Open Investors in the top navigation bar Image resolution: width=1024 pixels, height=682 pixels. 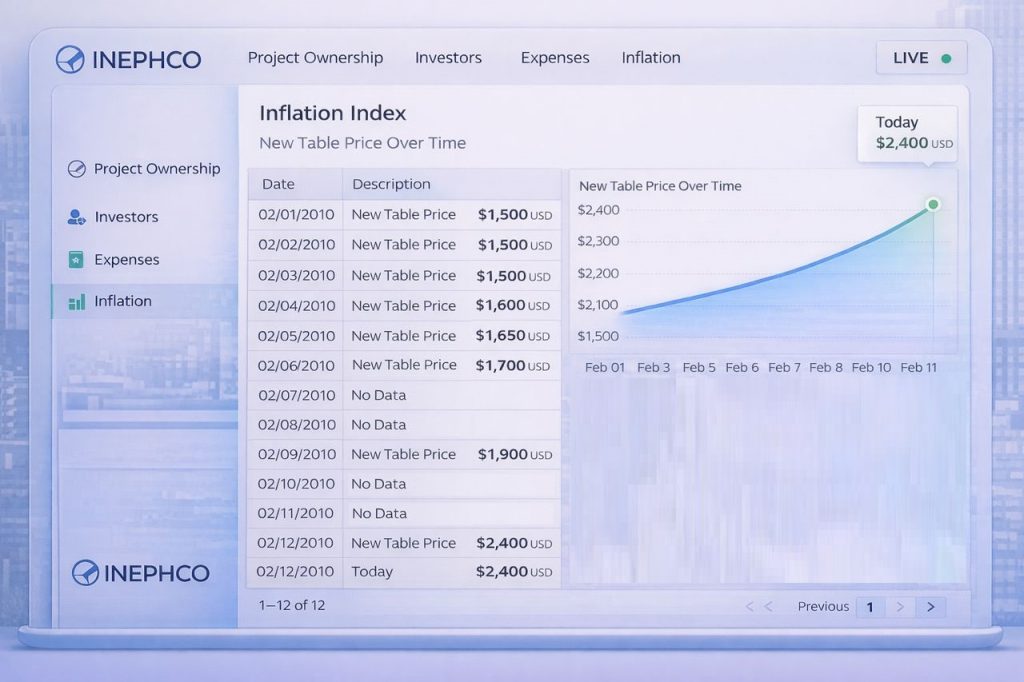tap(448, 58)
